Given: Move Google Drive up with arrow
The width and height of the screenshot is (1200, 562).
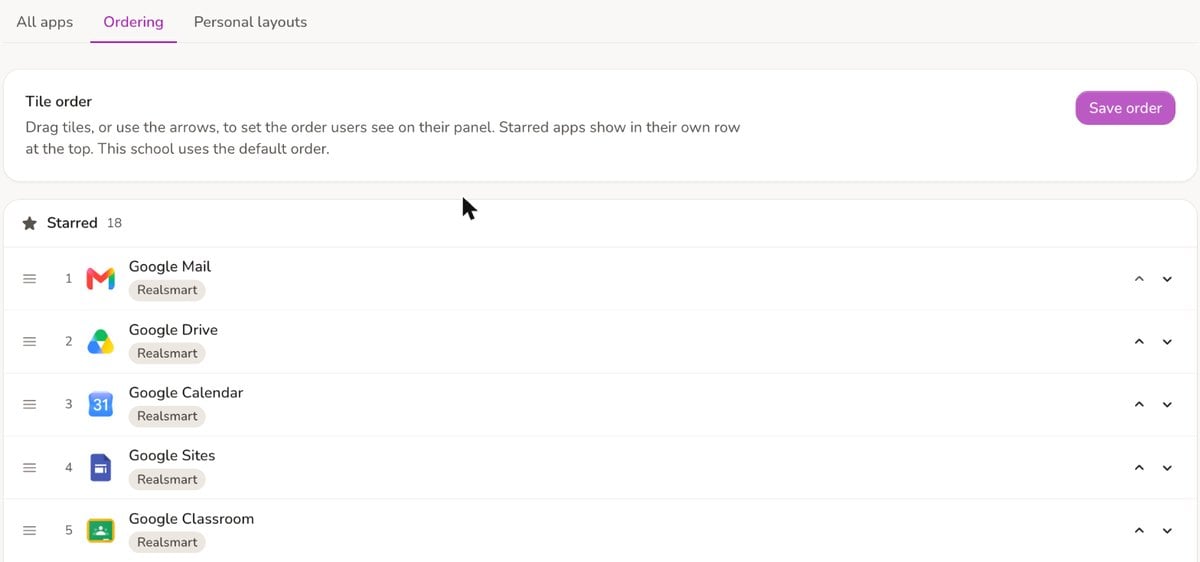Looking at the screenshot, I should click(x=1139, y=342).
